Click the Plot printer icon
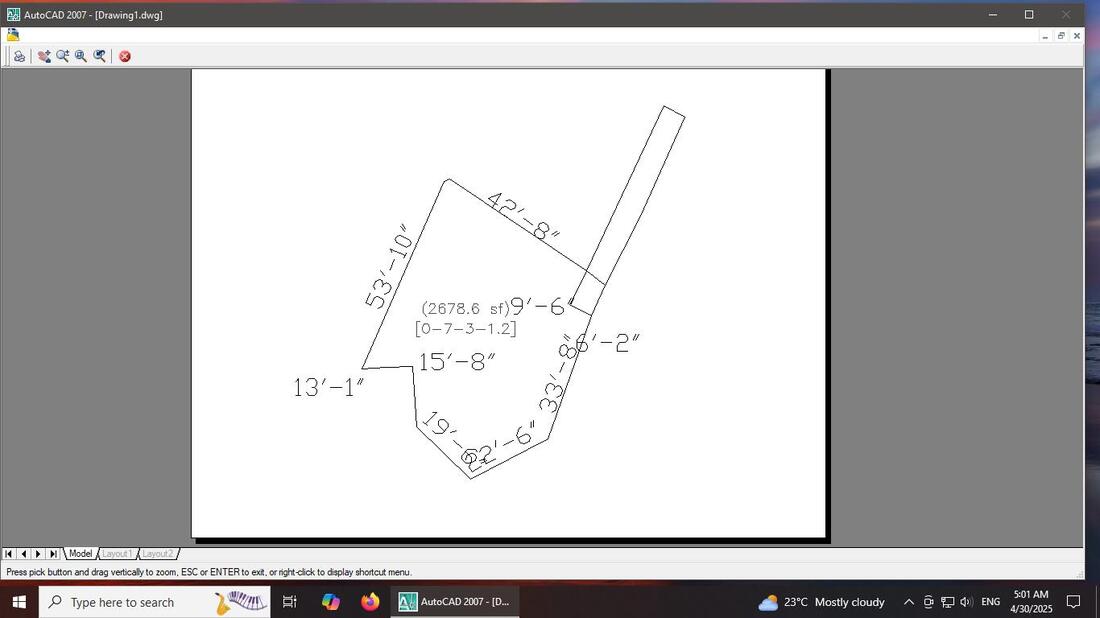Image resolution: width=1100 pixels, height=618 pixels. (x=20, y=56)
